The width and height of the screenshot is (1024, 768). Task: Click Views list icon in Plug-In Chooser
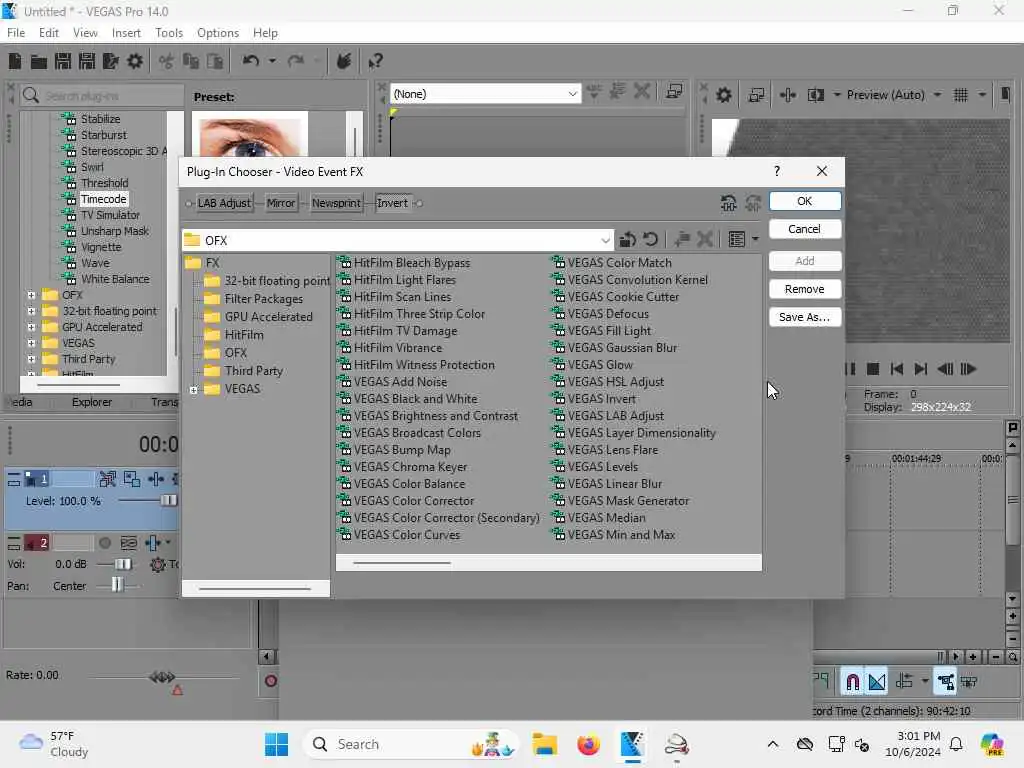point(737,240)
